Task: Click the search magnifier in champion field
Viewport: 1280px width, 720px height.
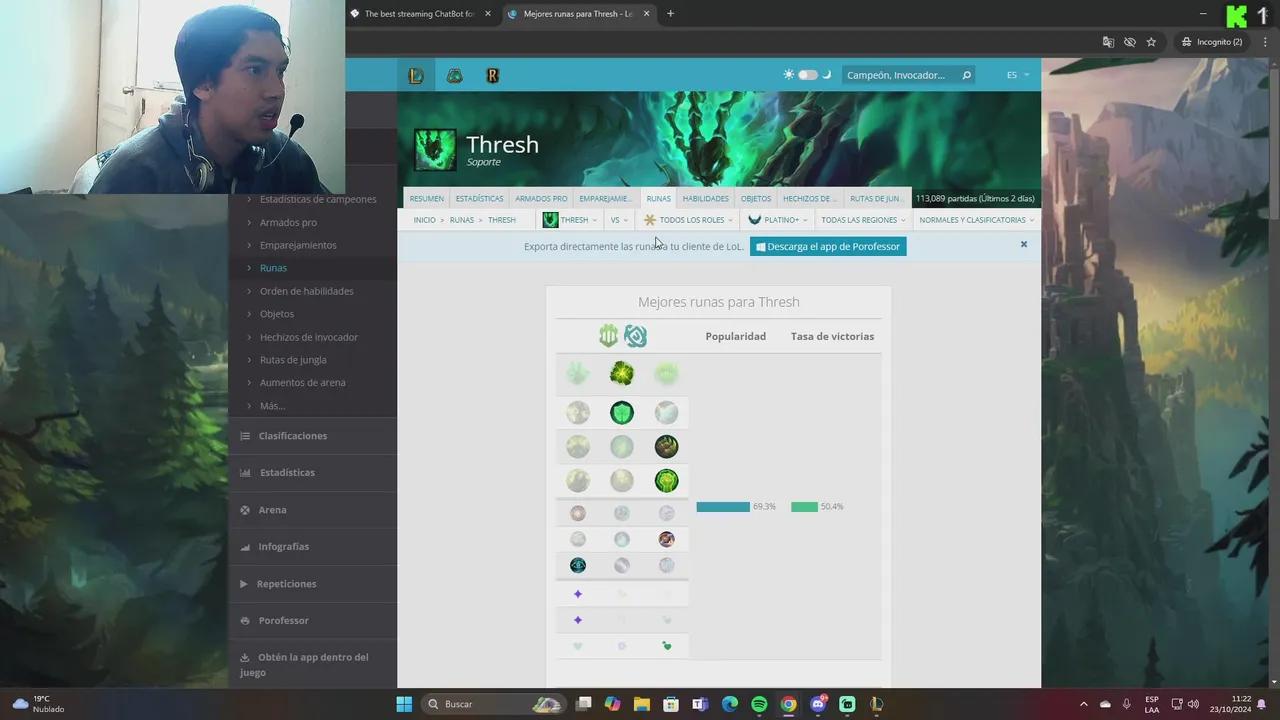Action: pyautogui.click(x=966, y=75)
